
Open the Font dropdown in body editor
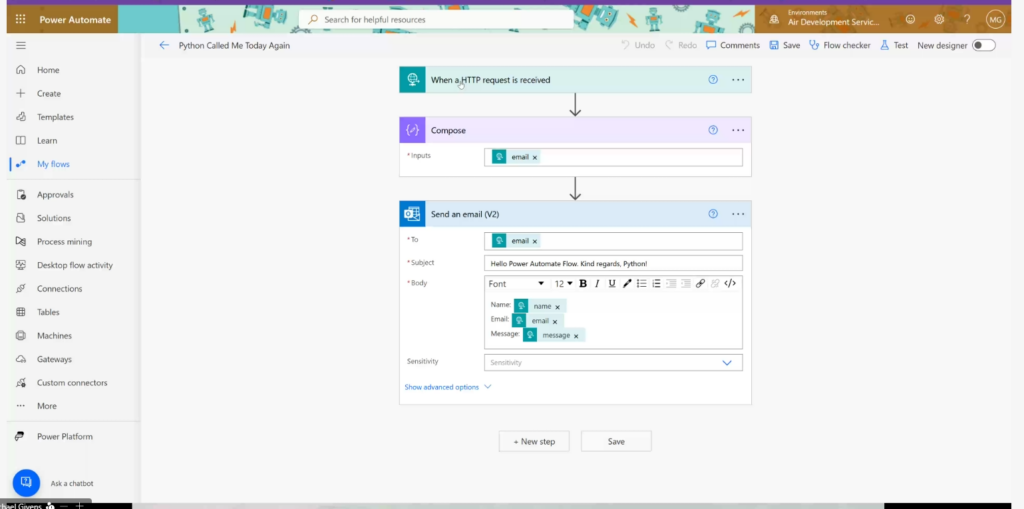coord(516,284)
